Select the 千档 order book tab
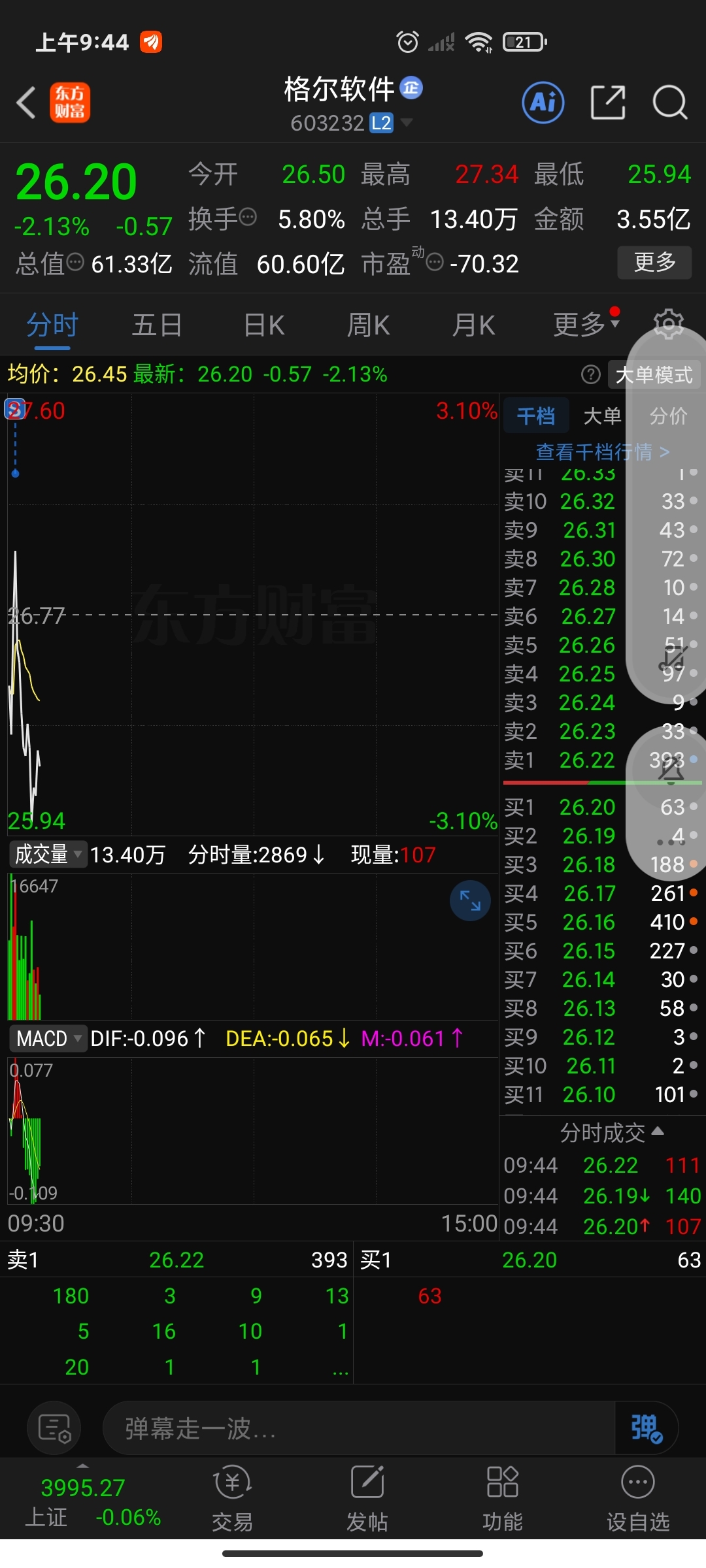This screenshot has height=1568, width=706. [x=536, y=416]
